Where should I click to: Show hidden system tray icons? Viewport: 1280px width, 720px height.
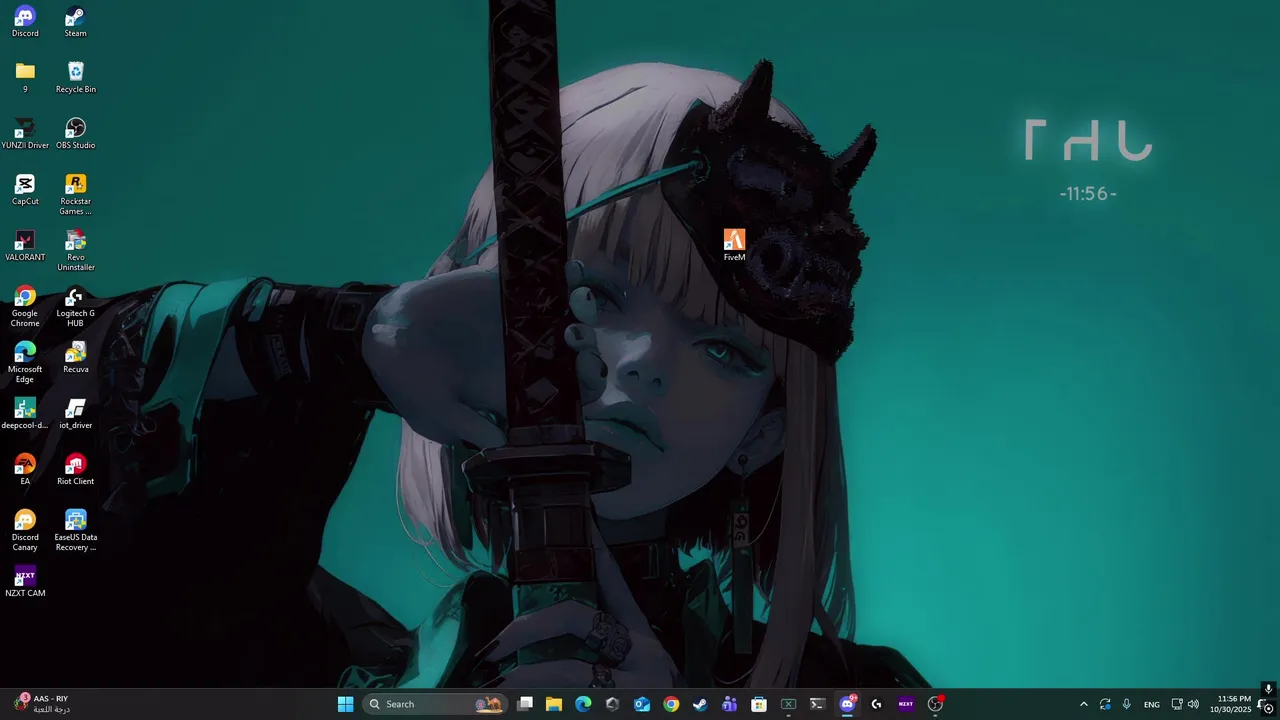[x=1083, y=704]
